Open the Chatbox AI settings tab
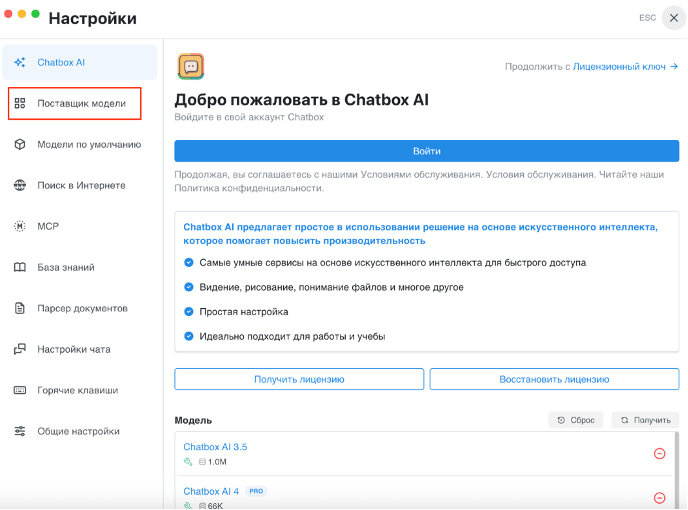Image resolution: width=688 pixels, height=510 pixels. tap(80, 62)
